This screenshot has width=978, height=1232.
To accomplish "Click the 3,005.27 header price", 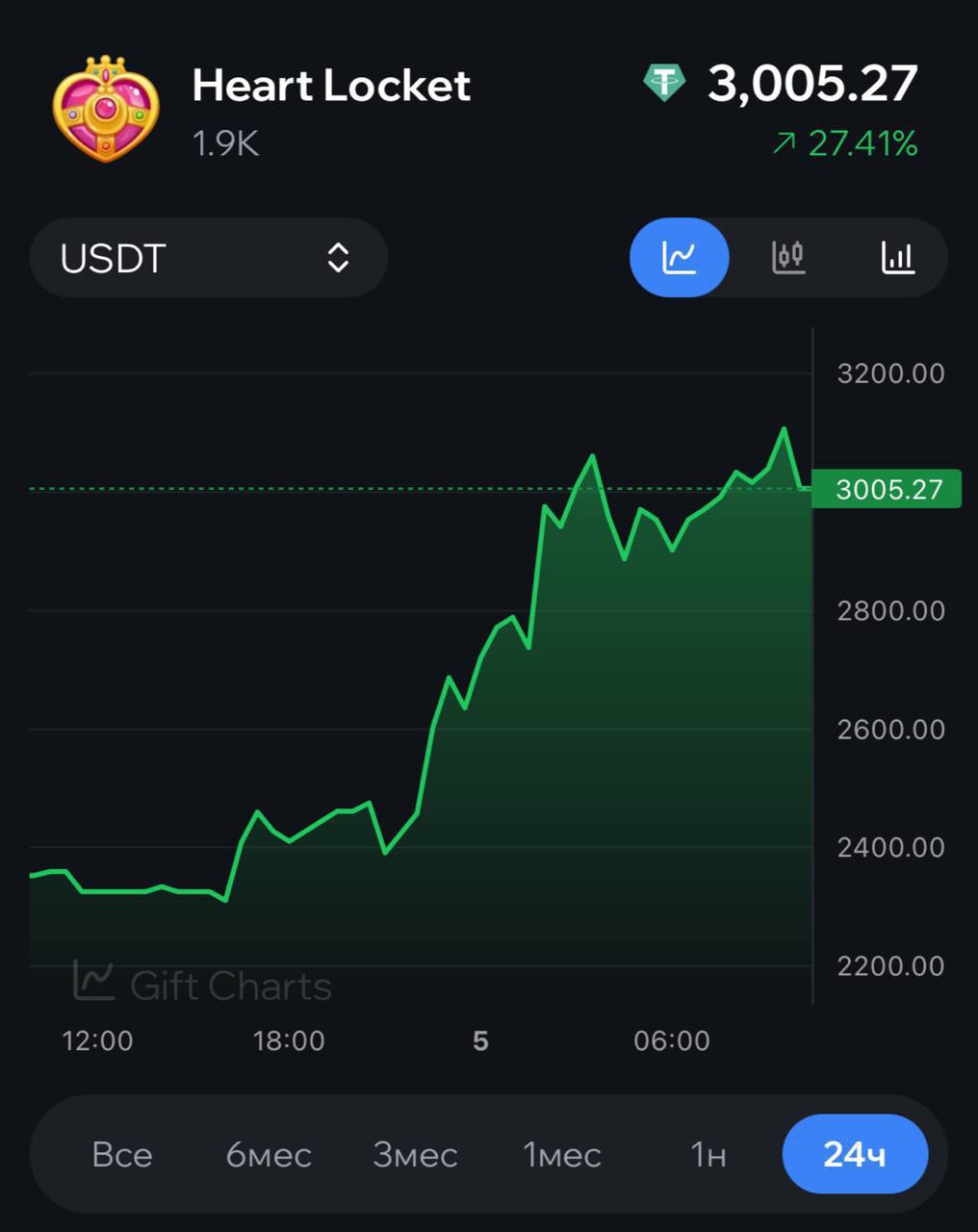I will tap(812, 85).
